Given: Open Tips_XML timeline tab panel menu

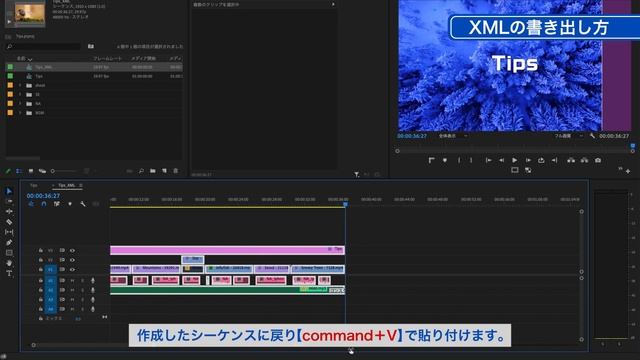Looking at the screenshot, I should click(81, 185).
